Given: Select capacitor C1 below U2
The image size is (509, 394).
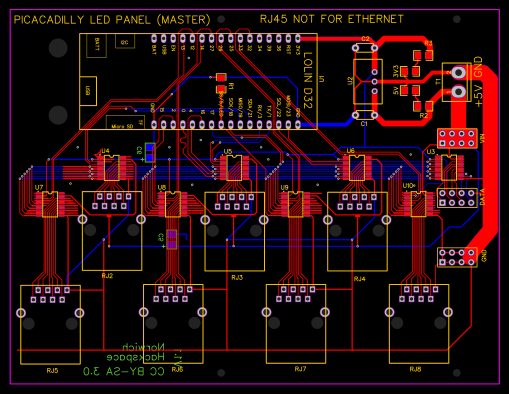Looking at the screenshot, I should click(x=365, y=115).
